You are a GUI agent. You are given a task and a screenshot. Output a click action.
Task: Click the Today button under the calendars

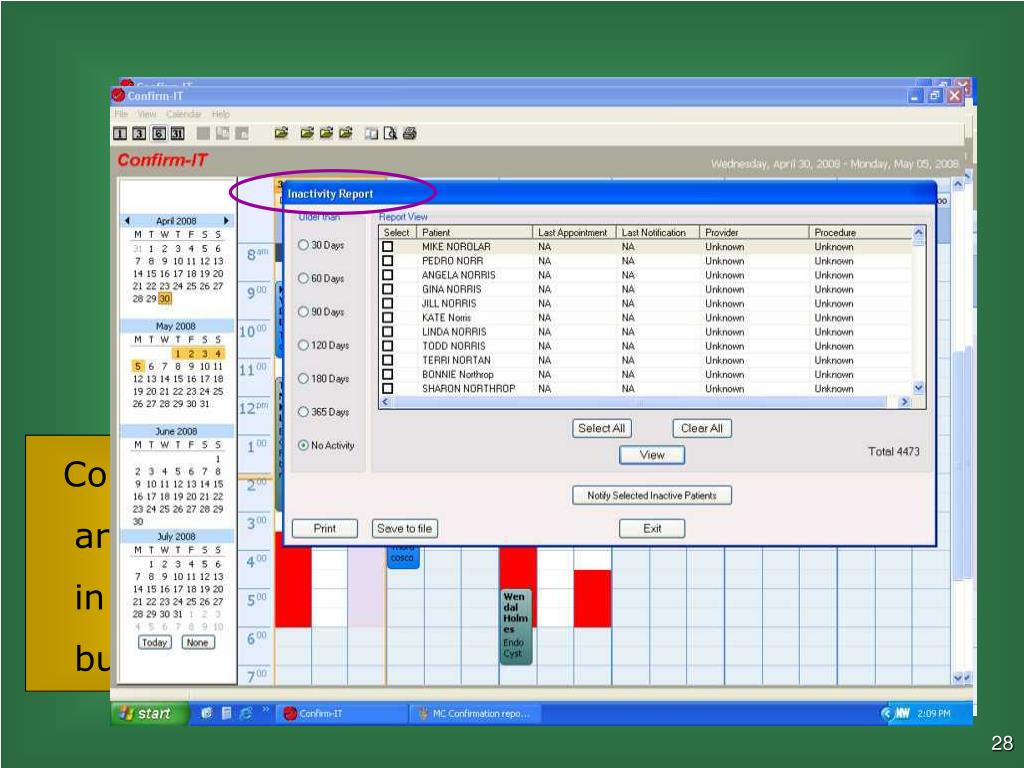tap(154, 643)
